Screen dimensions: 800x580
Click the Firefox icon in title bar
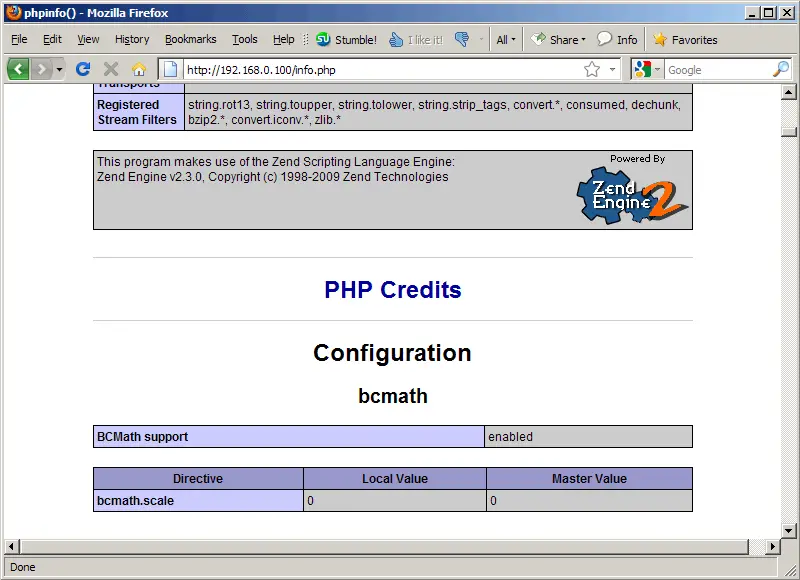pyautogui.click(x=14, y=12)
